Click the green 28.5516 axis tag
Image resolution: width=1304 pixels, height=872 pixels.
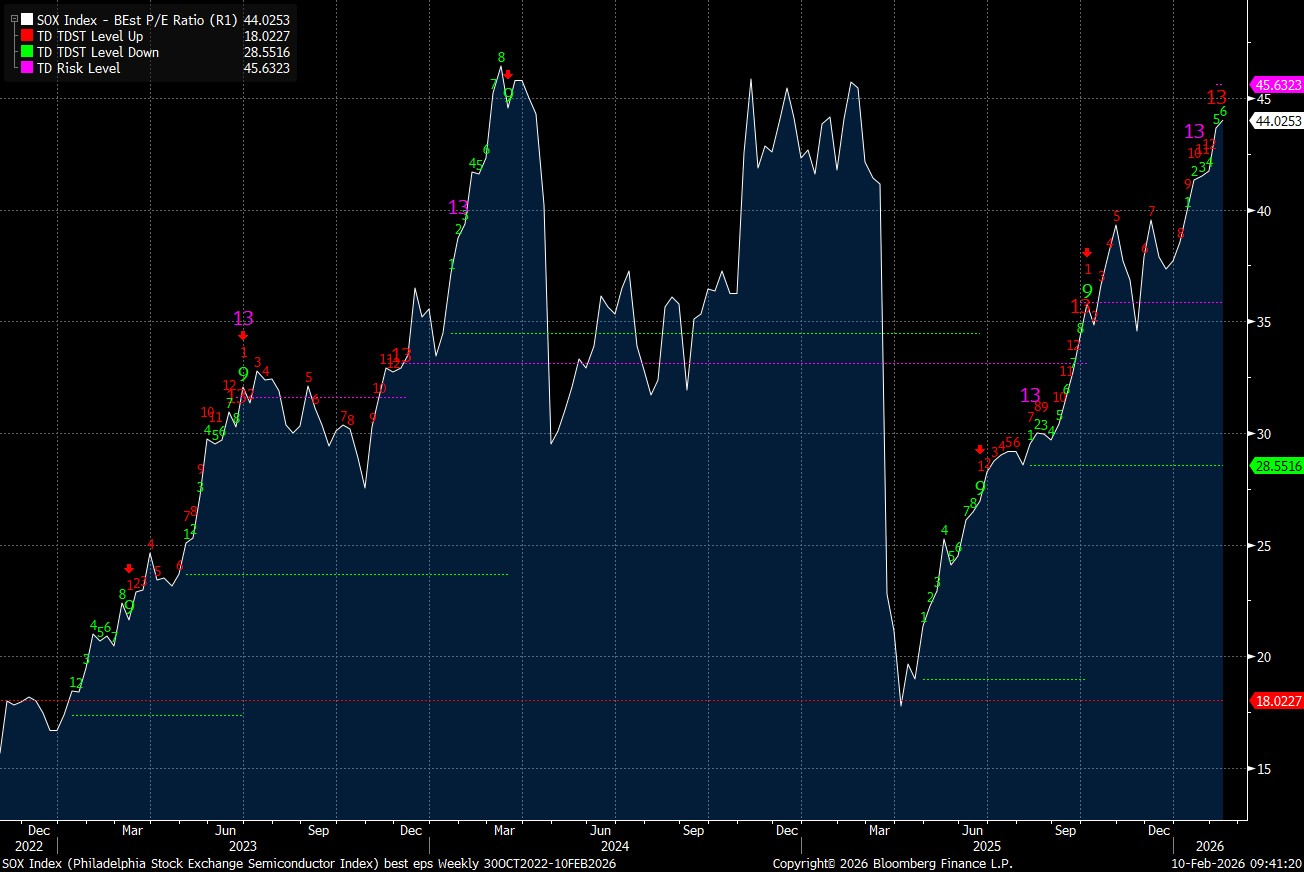(x=1277, y=466)
